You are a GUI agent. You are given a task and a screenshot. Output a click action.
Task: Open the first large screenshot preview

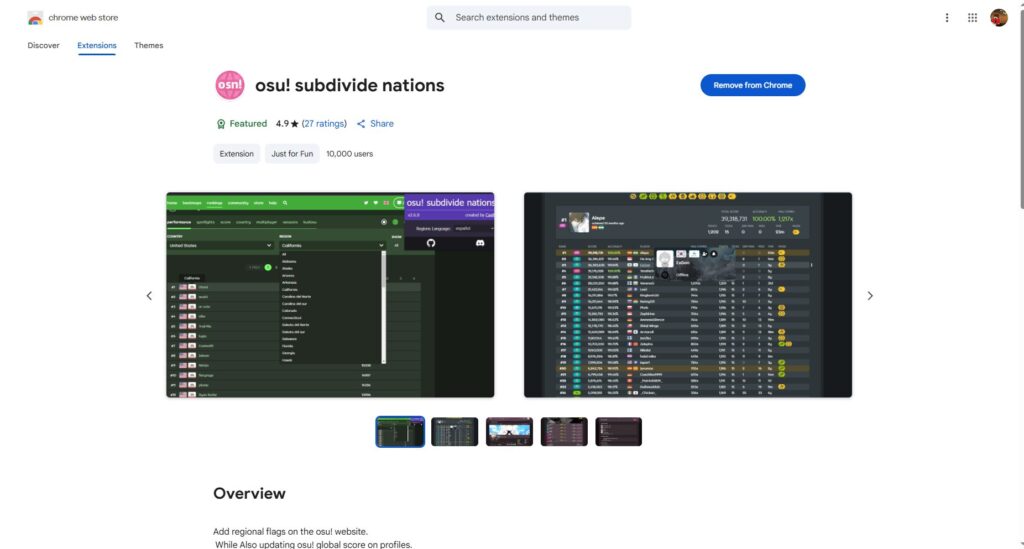[x=330, y=294]
